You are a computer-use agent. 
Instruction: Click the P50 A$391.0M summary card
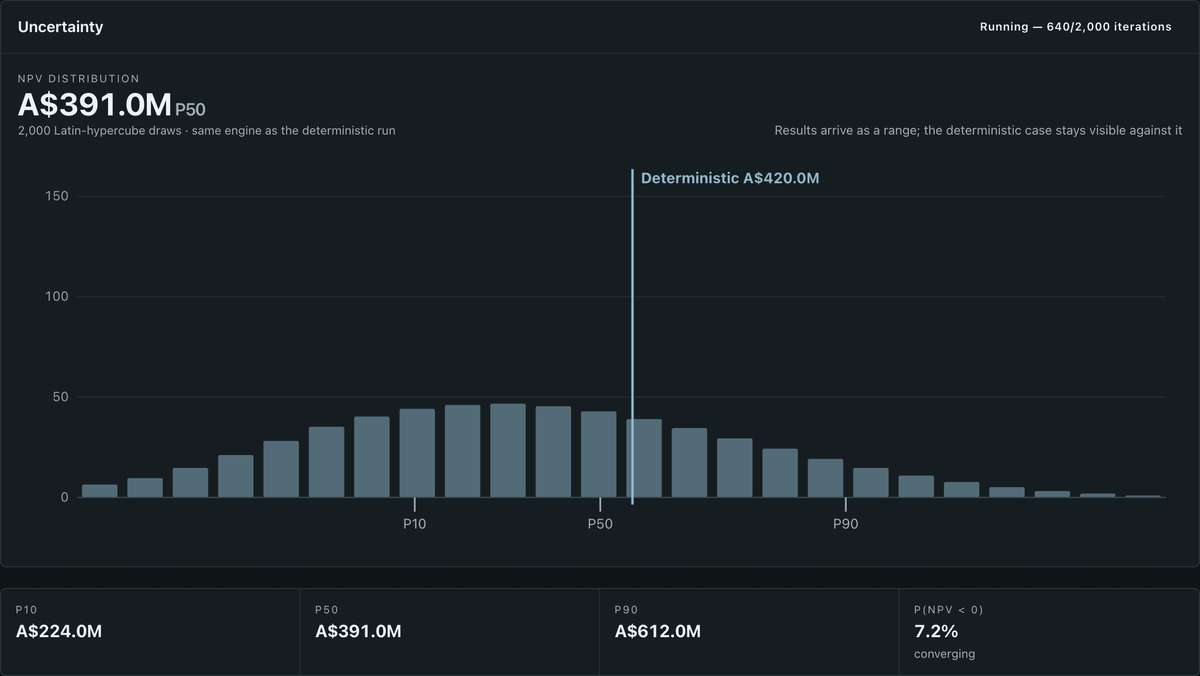[x=450, y=632]
